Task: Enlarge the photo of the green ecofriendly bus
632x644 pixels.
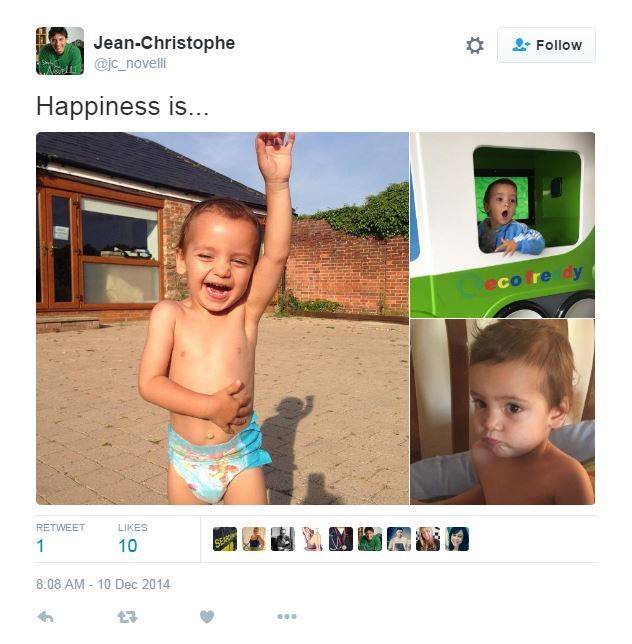Action: point(502,225)
